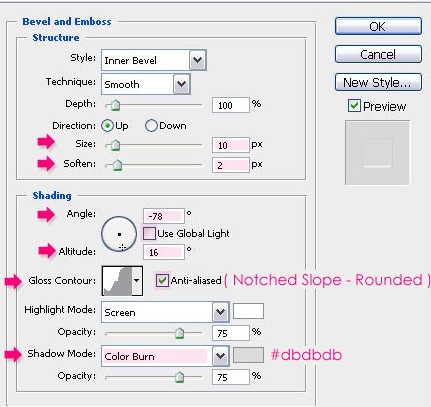Click the Structure section label
This screenshot has height=407, width=431.
(56, 38)
